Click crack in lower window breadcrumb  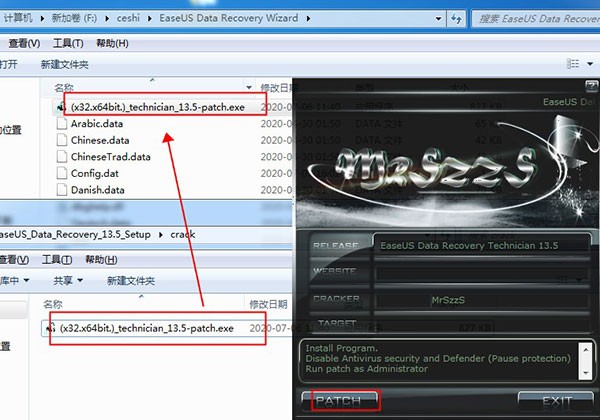183,234
